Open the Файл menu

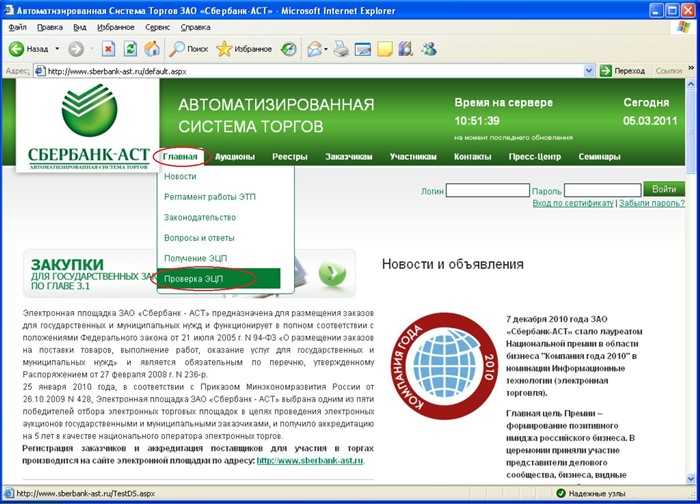[17, 27]
